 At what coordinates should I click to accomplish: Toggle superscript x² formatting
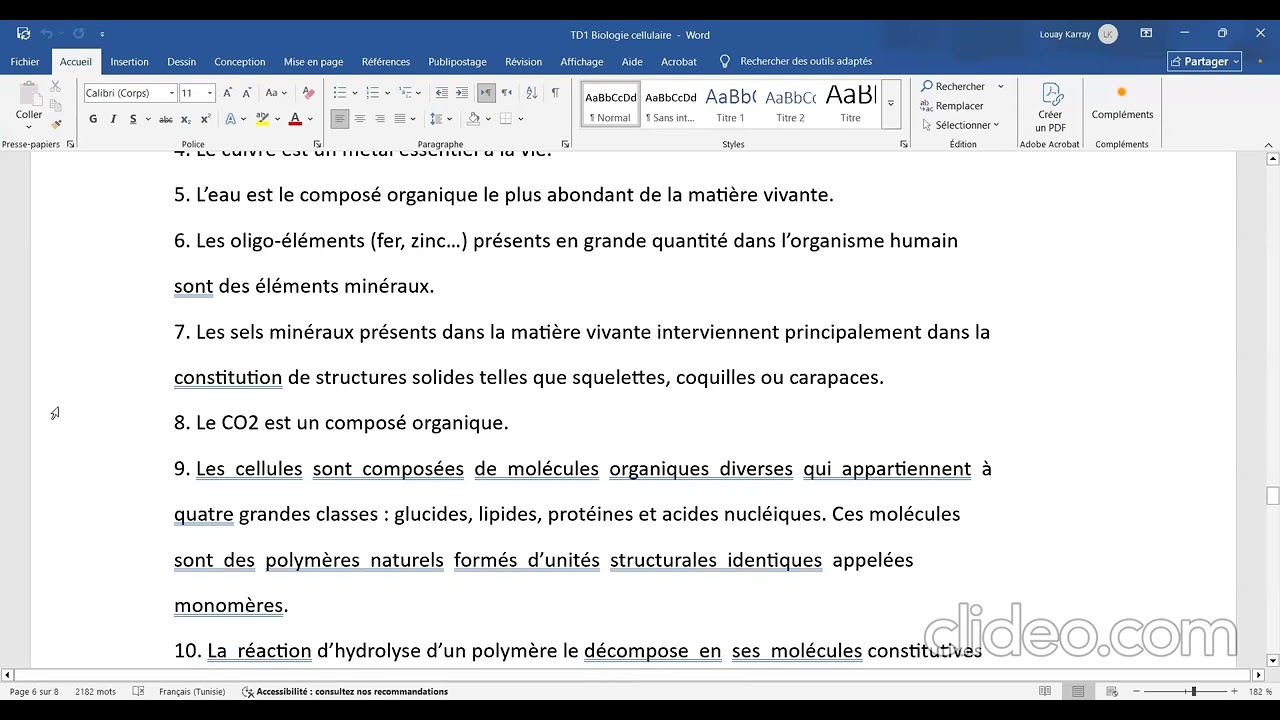[x=205, y=119]
